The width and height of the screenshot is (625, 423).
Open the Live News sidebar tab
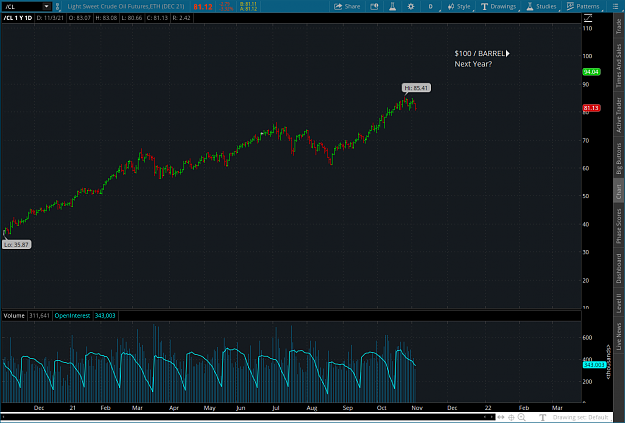point(619,336)
